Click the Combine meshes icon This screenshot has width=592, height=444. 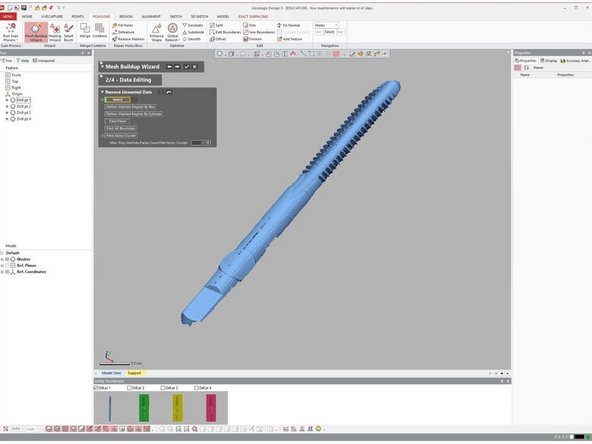[x=100, y=30]
